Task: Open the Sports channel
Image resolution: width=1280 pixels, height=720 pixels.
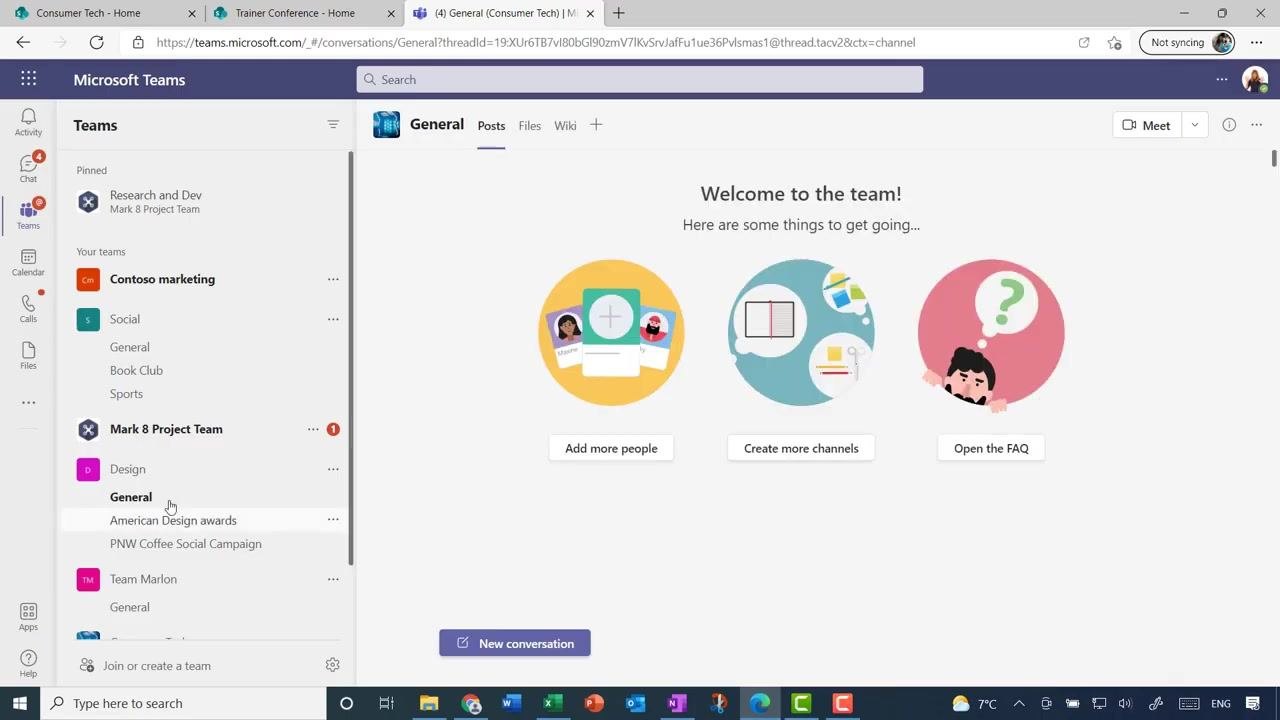Action: [x=126, y=394]
